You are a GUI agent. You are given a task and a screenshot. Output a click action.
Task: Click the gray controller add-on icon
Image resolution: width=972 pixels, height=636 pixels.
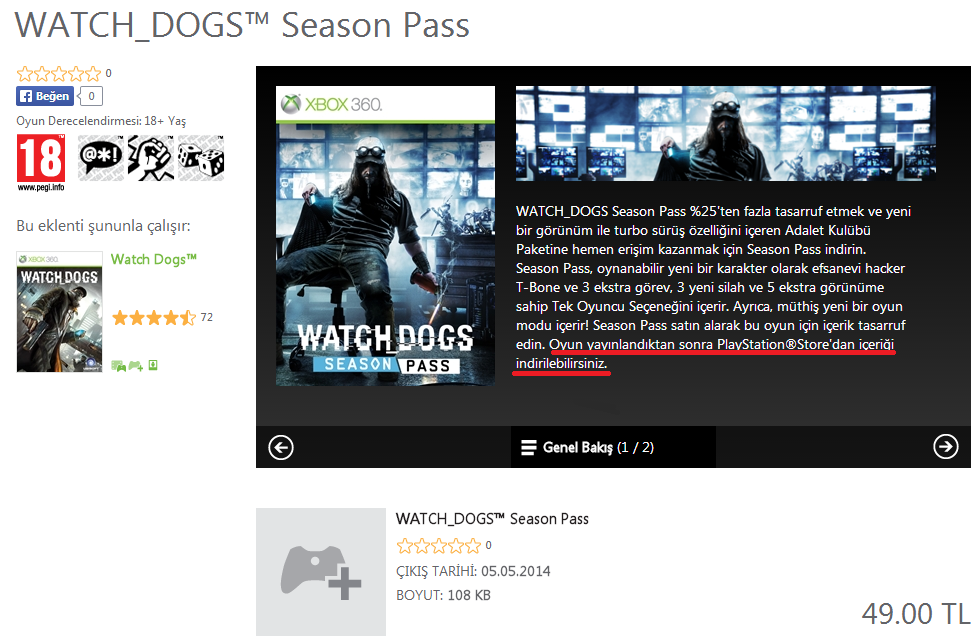320,572
